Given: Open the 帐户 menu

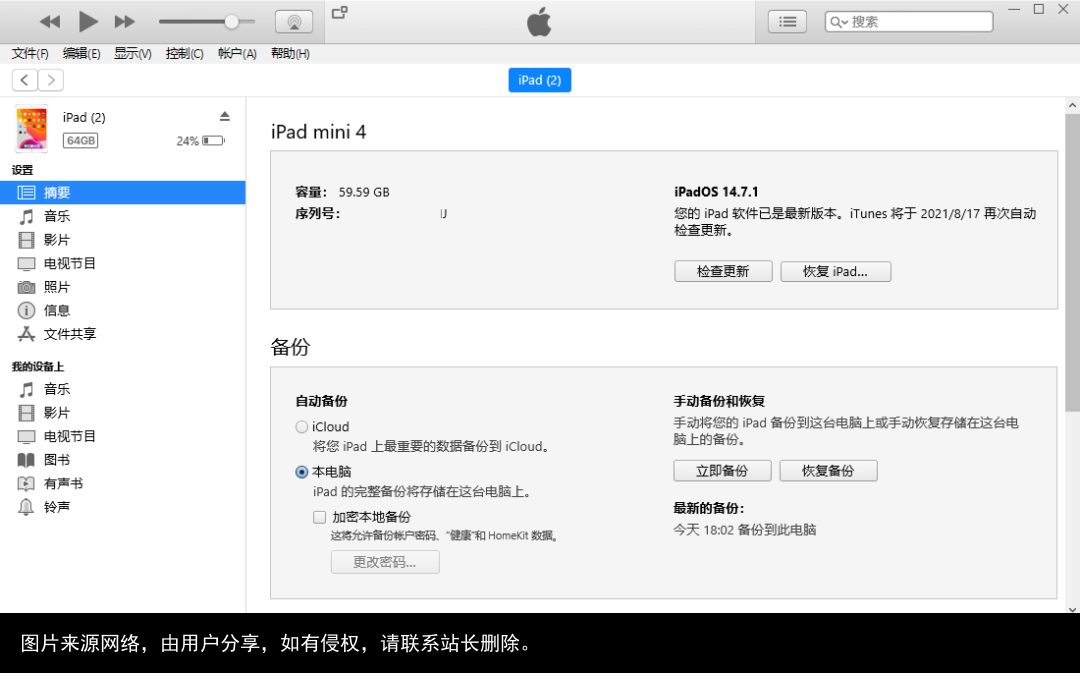Looking at the screenshot, I should pos(236,53).
